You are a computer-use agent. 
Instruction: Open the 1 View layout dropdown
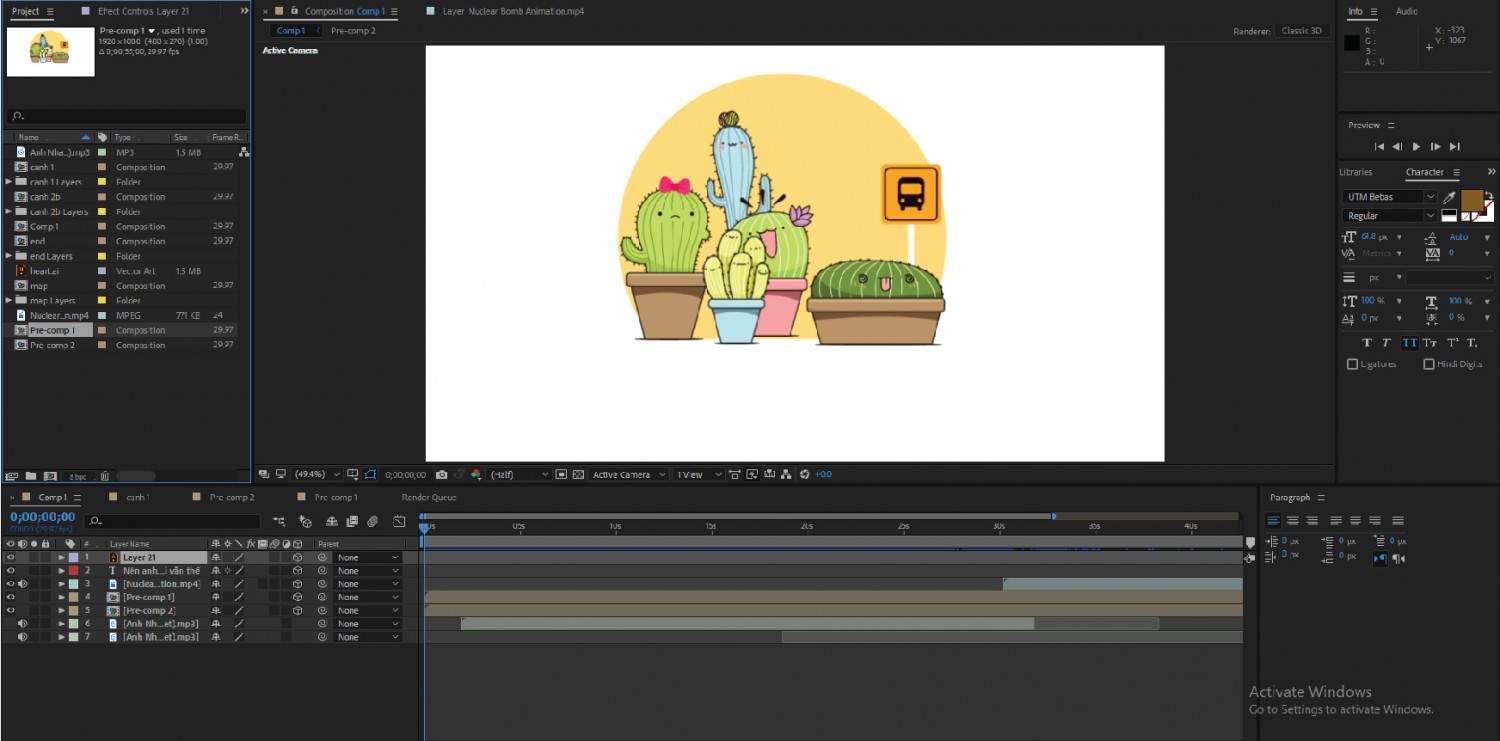pos(698,475)
